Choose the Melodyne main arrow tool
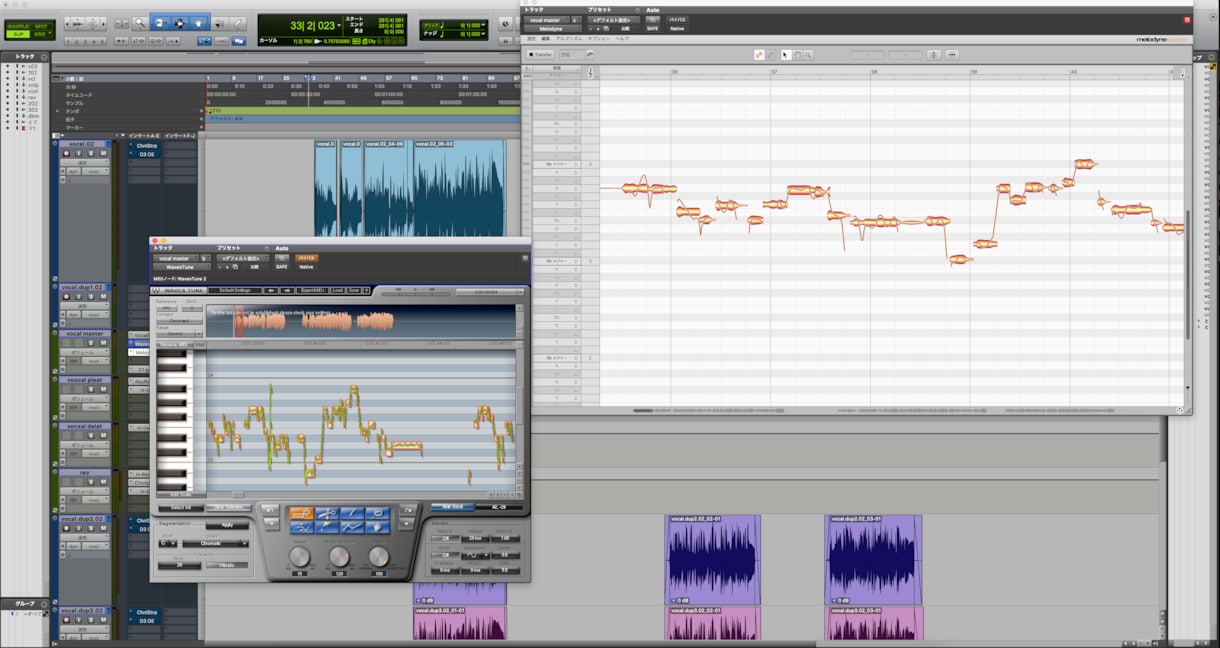The width and height of the screenshot is (1220, 648). point(786,54)
